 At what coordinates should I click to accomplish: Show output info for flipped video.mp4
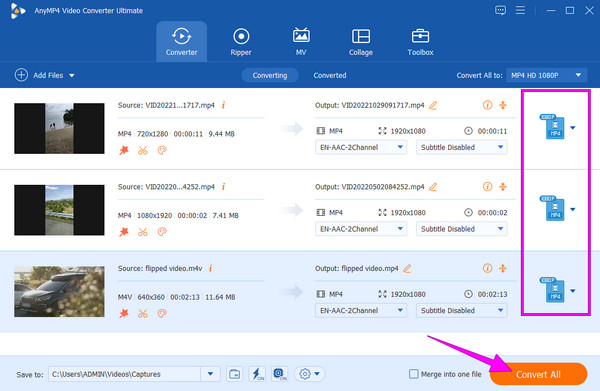(487, 268)
